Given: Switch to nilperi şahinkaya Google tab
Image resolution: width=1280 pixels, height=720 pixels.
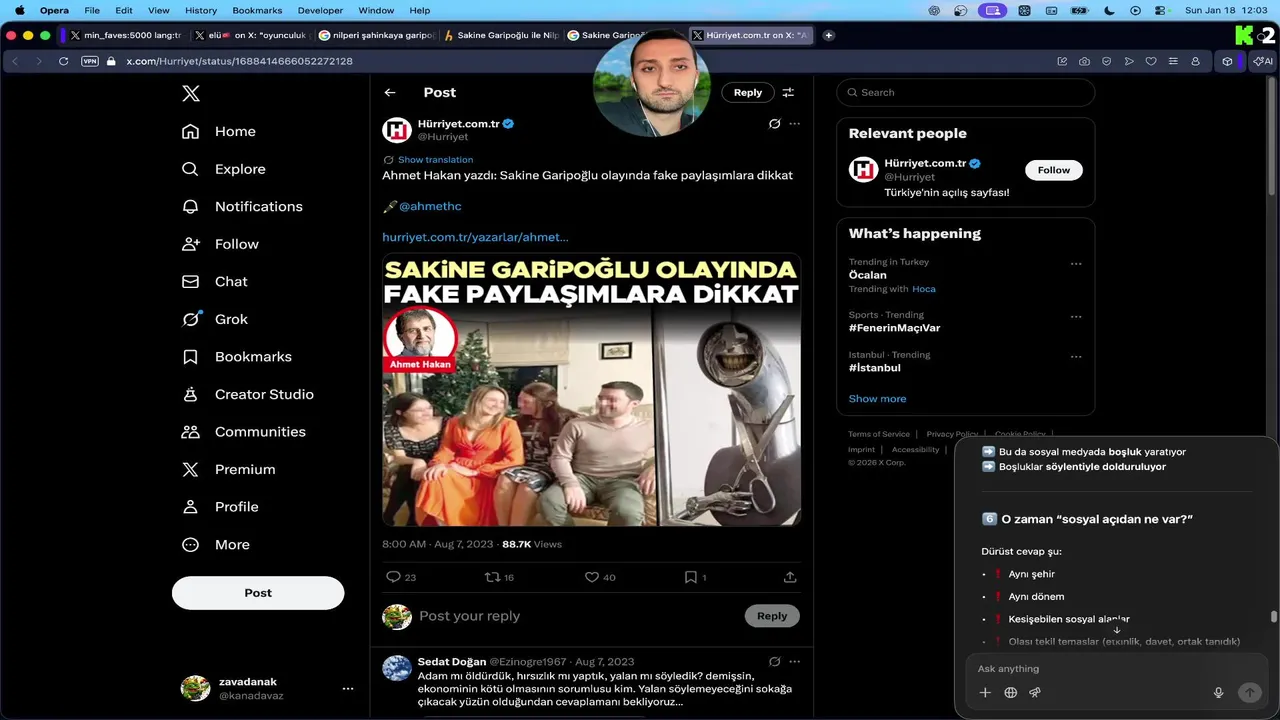Looking at the screenshot, I should (377, 35).
